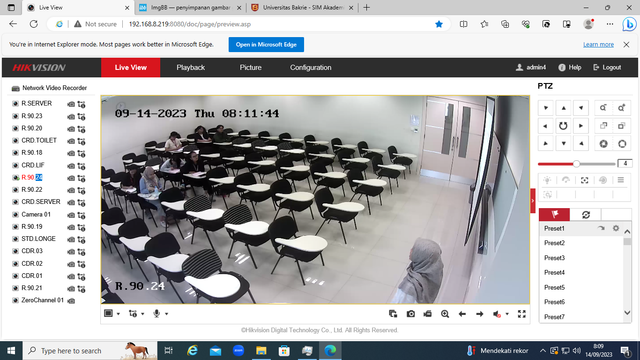Toggle the wiper button
The image size is (640, 360).
[x=566, y=180]
